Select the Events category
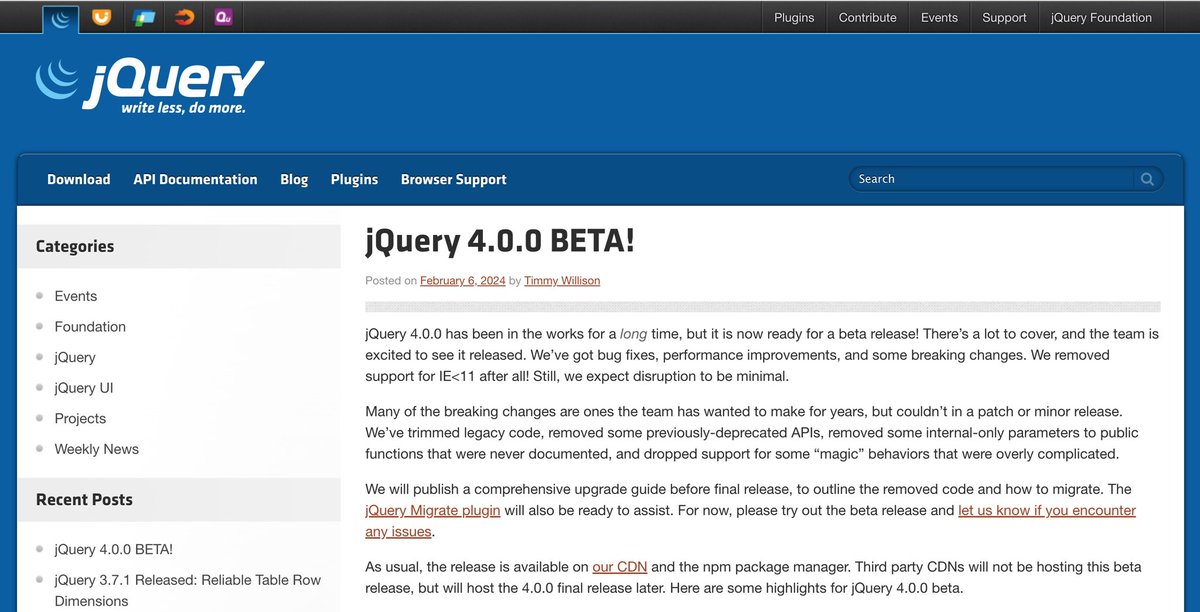This screenshot has width=1200, height=612. pyautogui.click(x=76, y=296)
